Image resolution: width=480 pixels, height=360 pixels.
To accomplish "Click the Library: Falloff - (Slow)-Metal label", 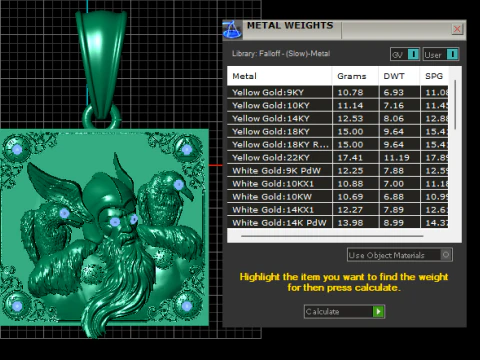I will pos(281,54).
